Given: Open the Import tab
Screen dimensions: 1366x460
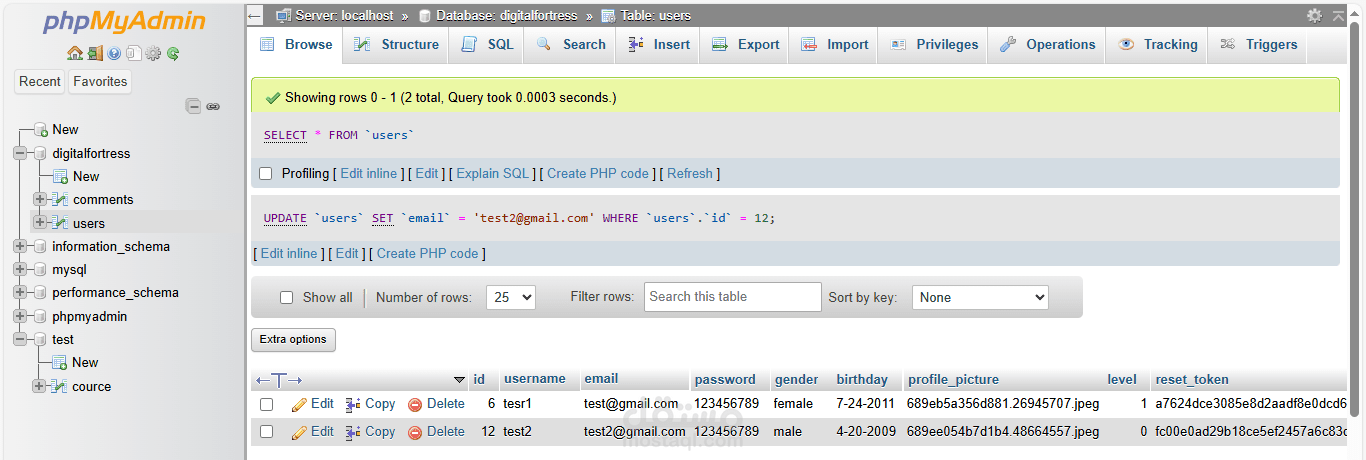Looking at the screenshot, I should pyautogui.click(x=834, y=45).
